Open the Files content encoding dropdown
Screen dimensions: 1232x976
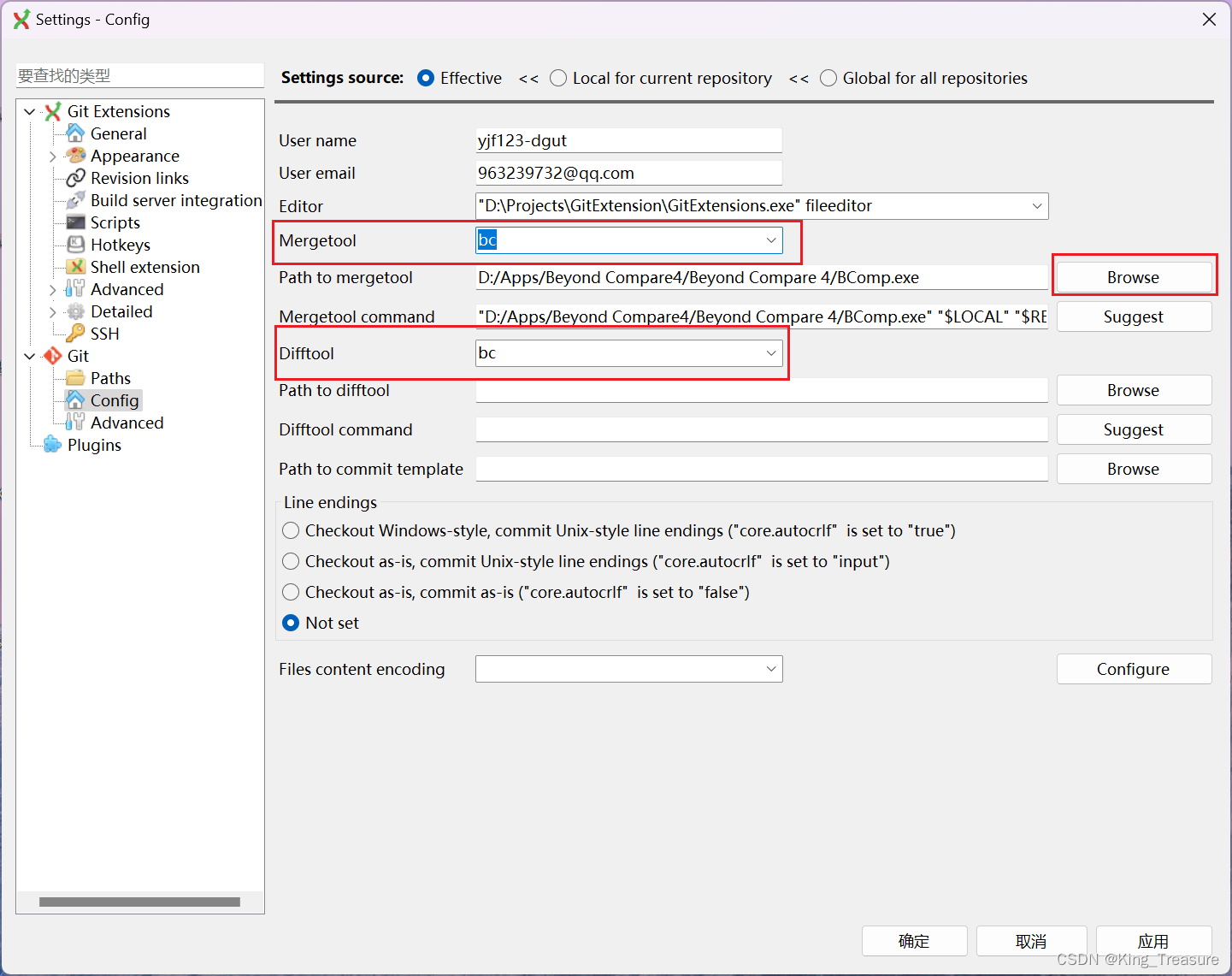(x=771, y=669)
